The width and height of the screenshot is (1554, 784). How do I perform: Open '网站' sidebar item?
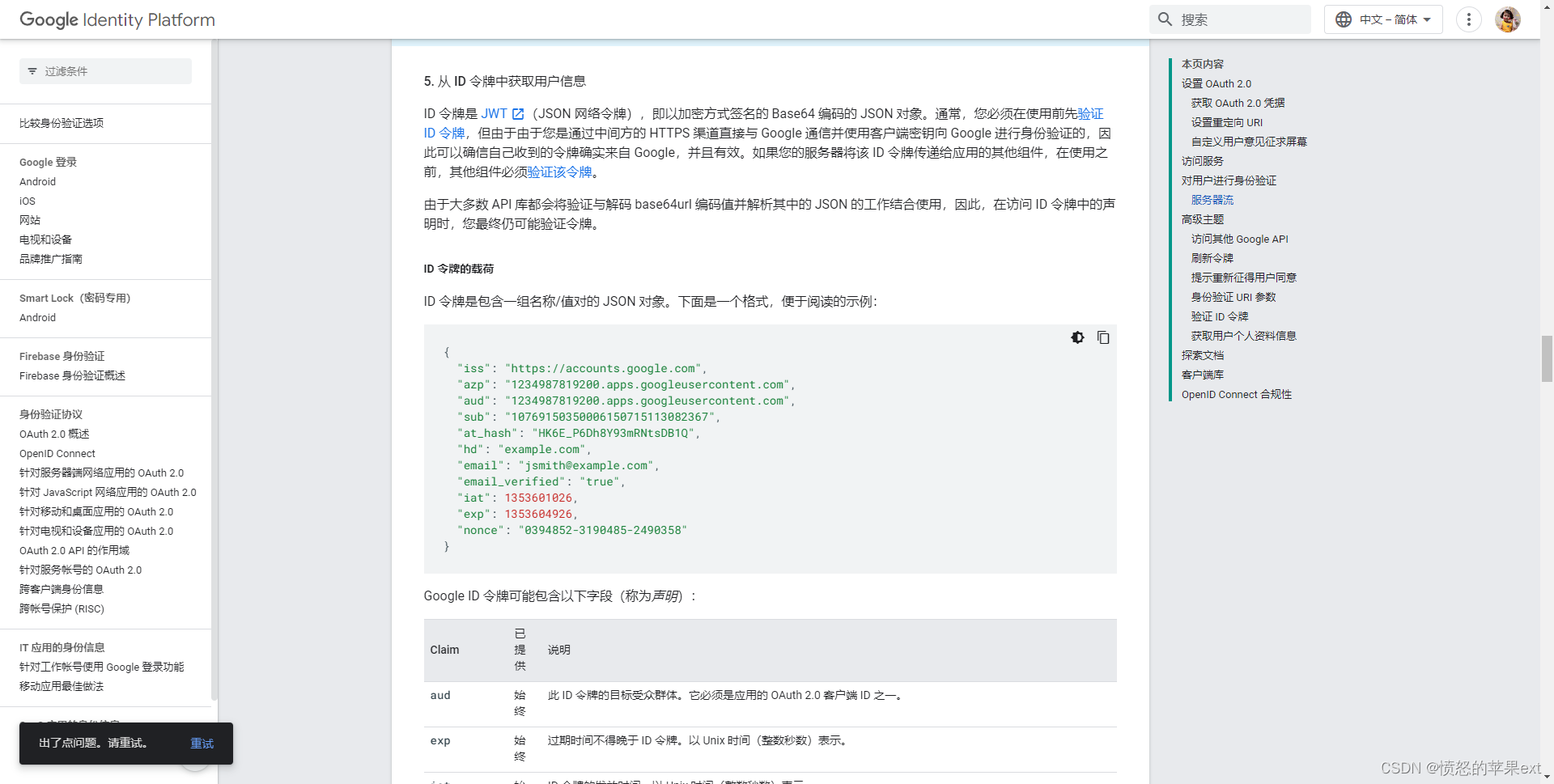(x=30, y=220)
